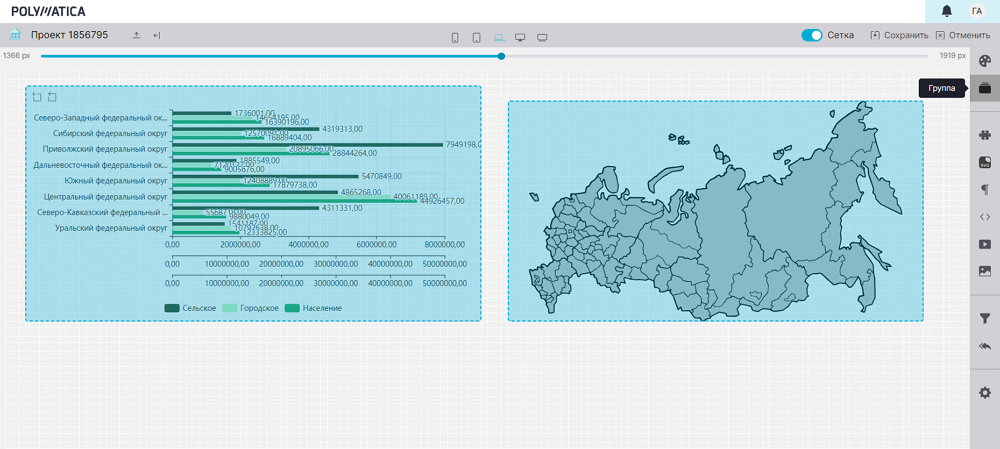This screenshot has height=449, width=1000.
Task: Toggle Городское series in chart legend
Action: (250, 308)
